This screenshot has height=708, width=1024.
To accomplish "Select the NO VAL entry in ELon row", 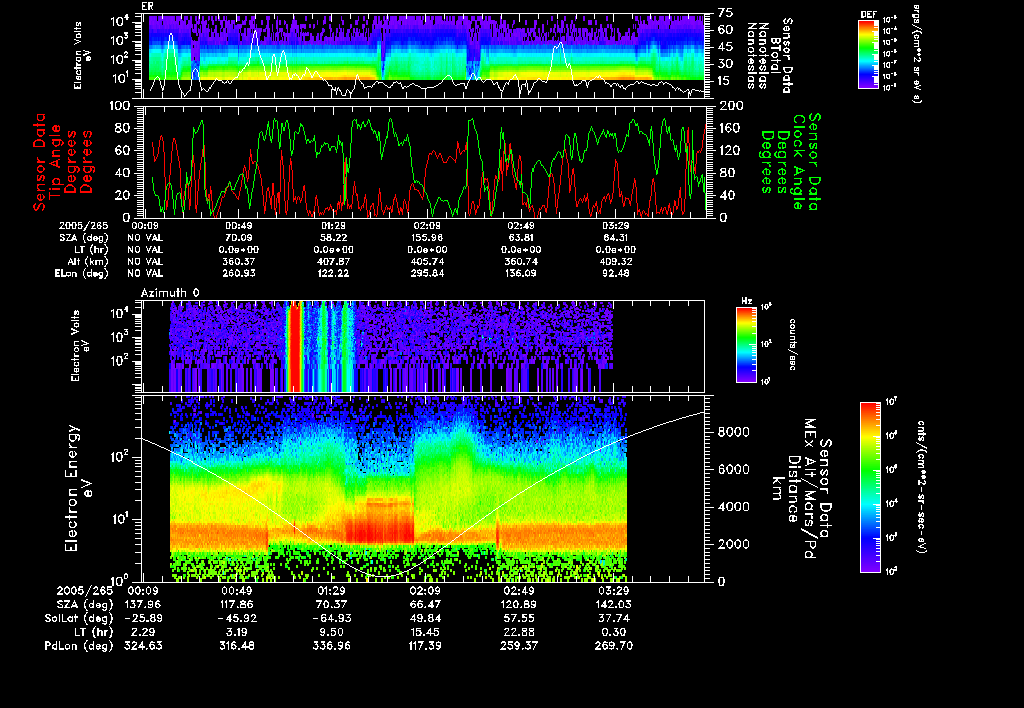I will coord(145,274).
